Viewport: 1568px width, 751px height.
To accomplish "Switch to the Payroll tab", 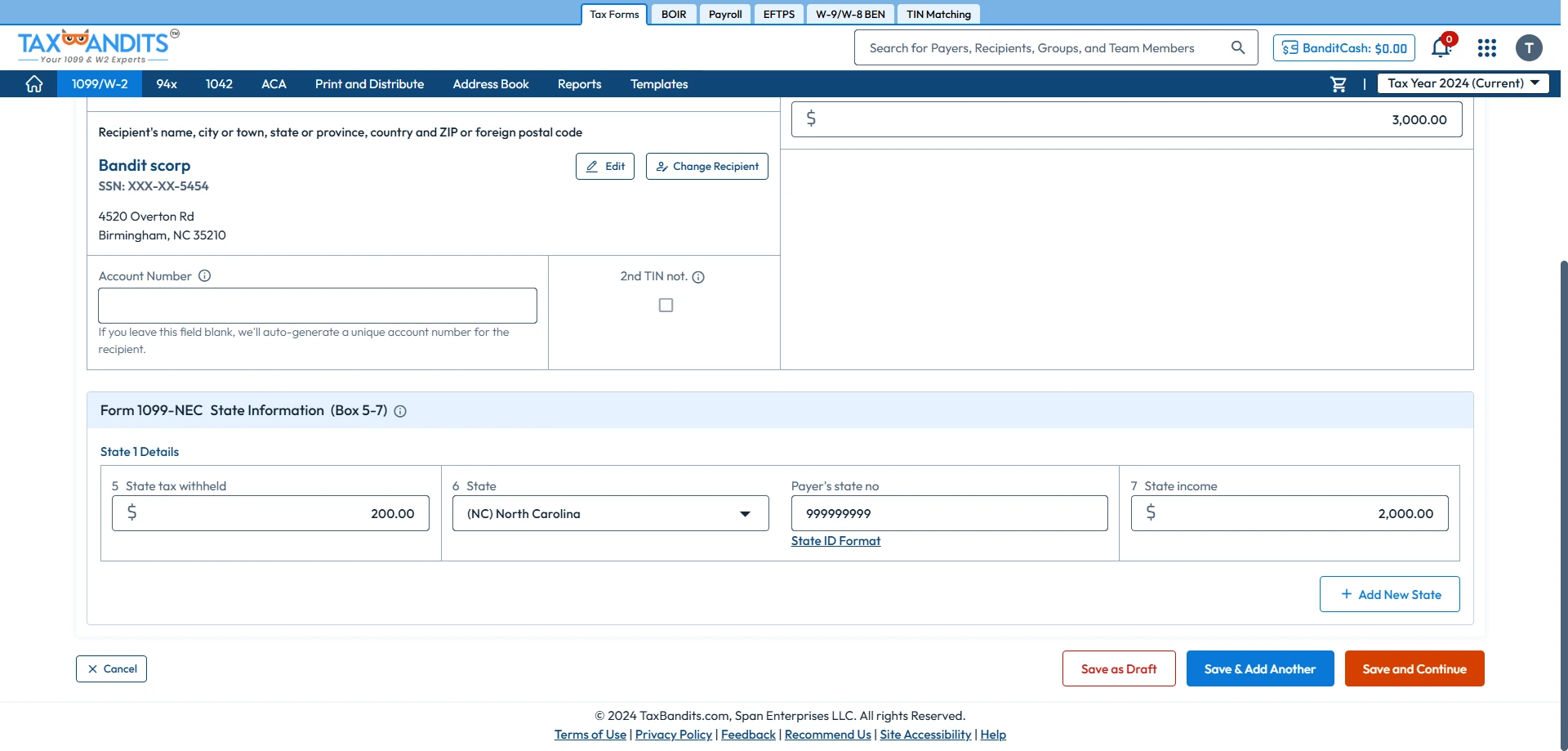I will [725, 14].
